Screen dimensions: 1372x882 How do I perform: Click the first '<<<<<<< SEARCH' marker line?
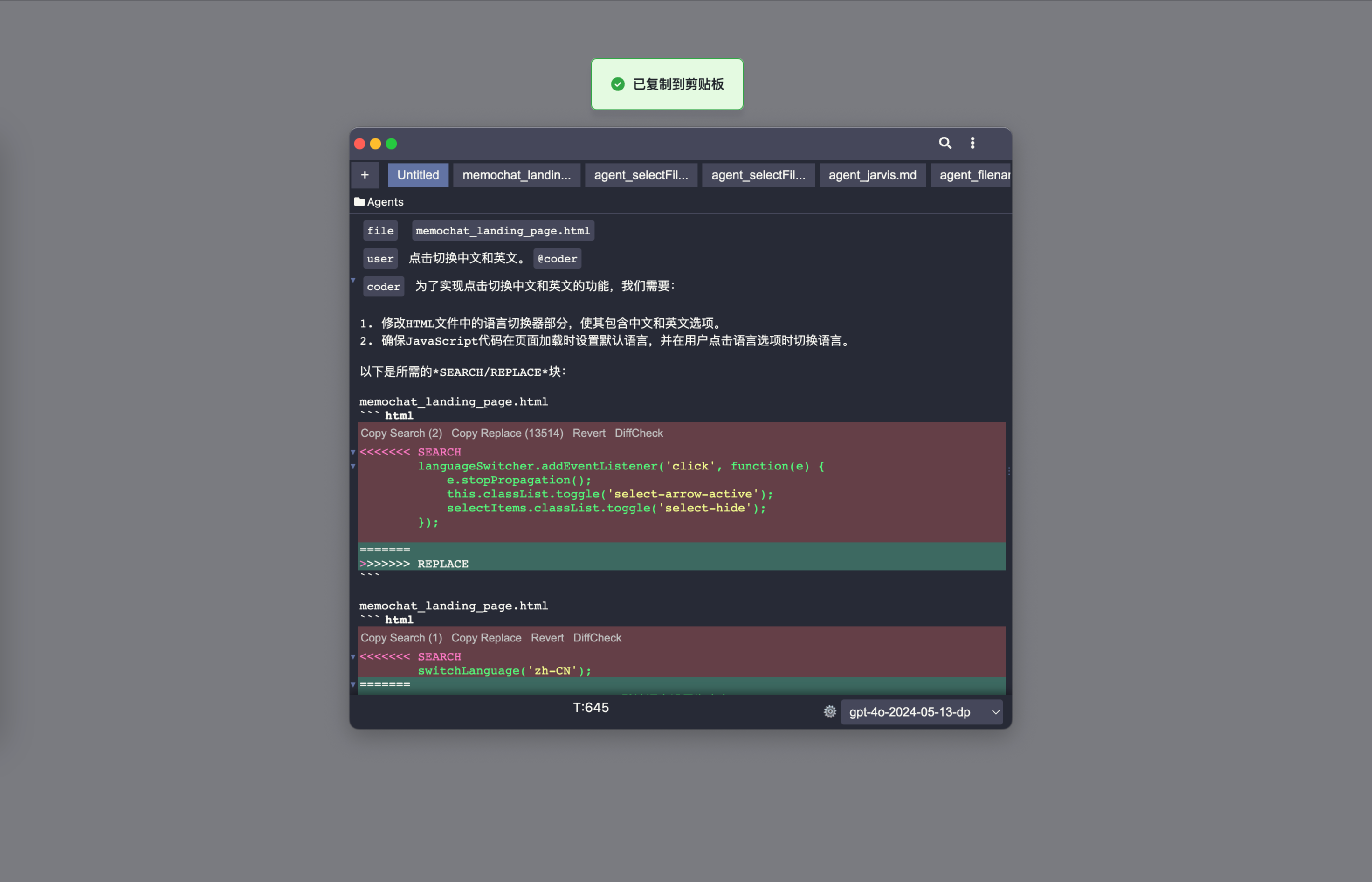(x=410, y=452)
